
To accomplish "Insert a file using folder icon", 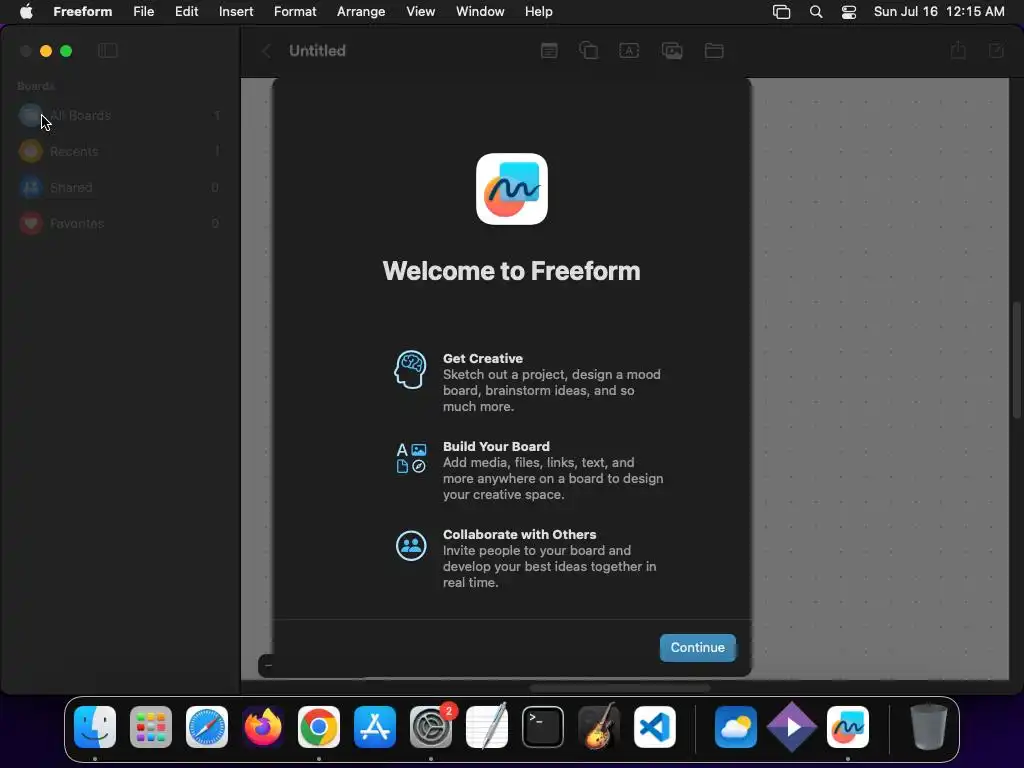I will [714, 51].
